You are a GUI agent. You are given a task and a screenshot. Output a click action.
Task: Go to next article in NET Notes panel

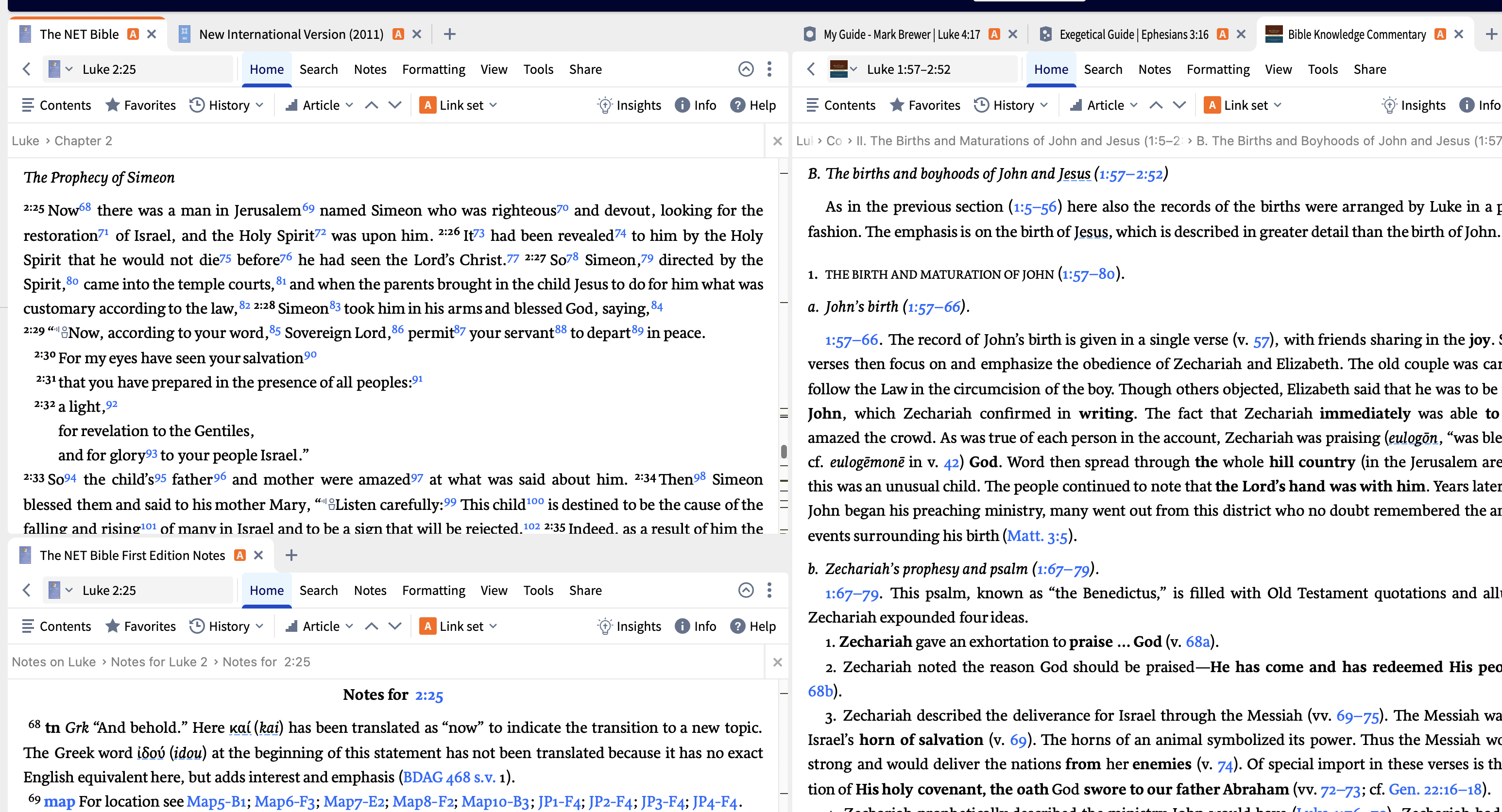point(395,626)
